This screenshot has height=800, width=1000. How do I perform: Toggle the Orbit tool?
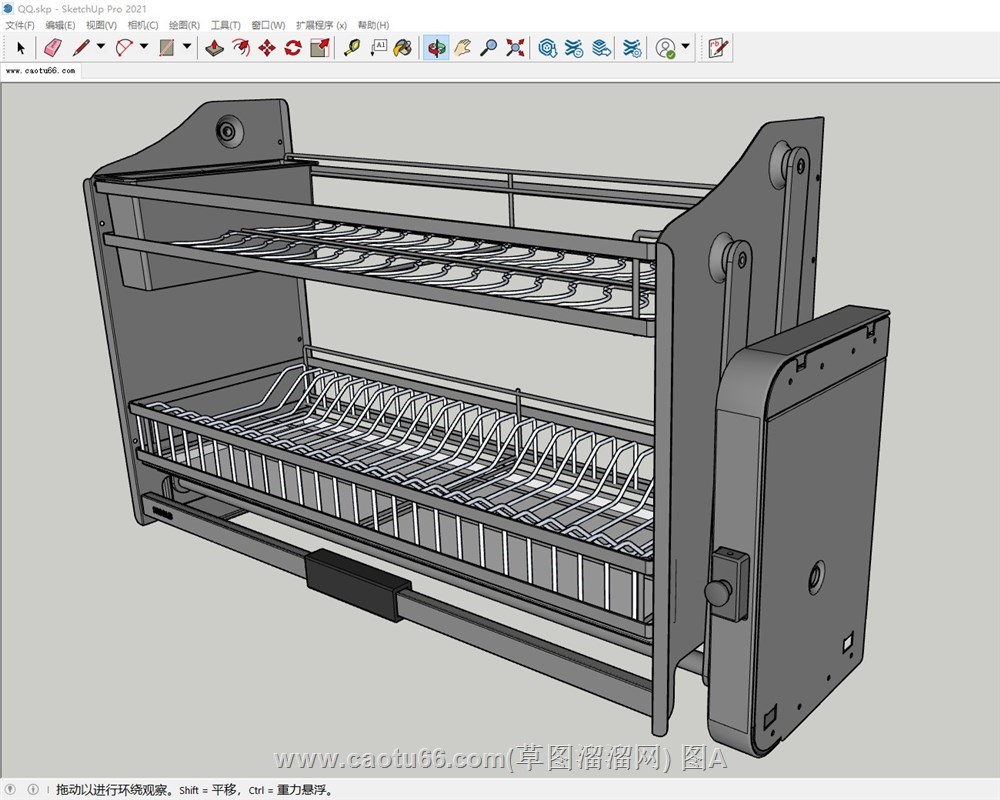(435, 47)
